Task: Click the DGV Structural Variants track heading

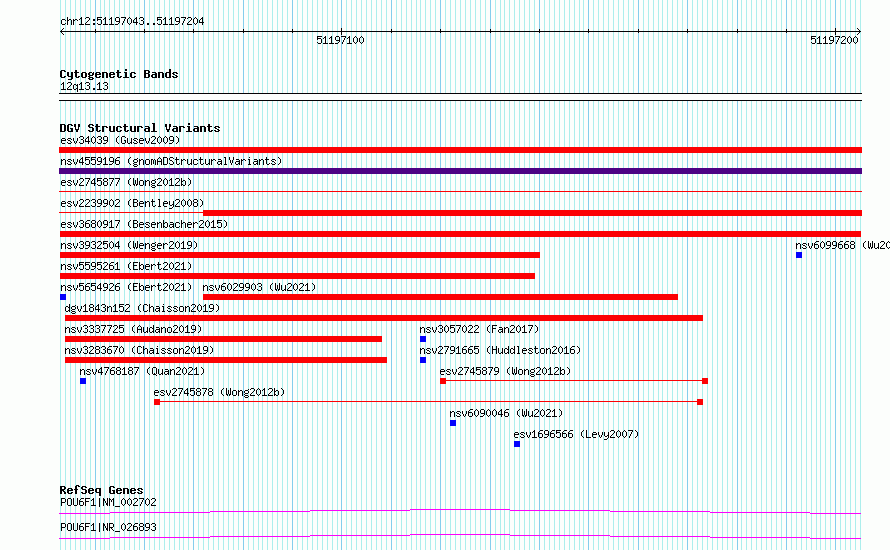Action: [x=140, y=128]
